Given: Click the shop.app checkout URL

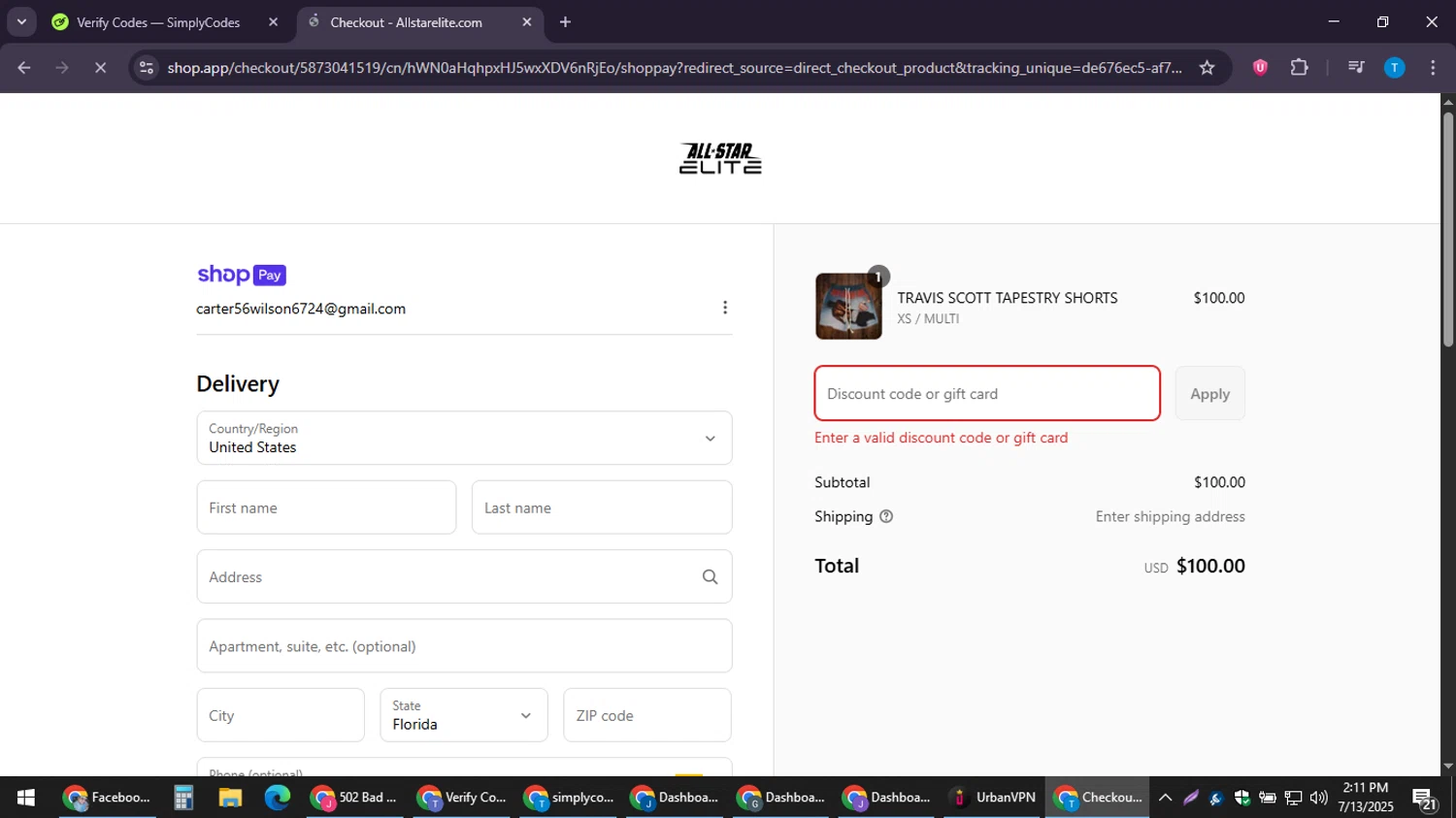Looking at the screenshot, I should 674,68.
